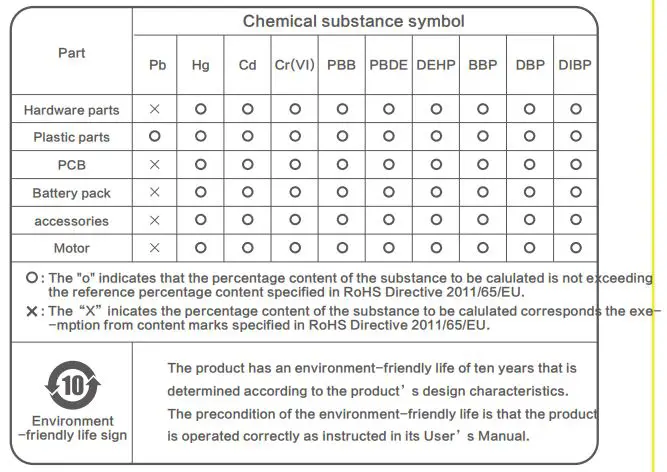Click the Hg circle in Hardware parts row
This screenshot has height=472, width=667.
click(201, 108)
